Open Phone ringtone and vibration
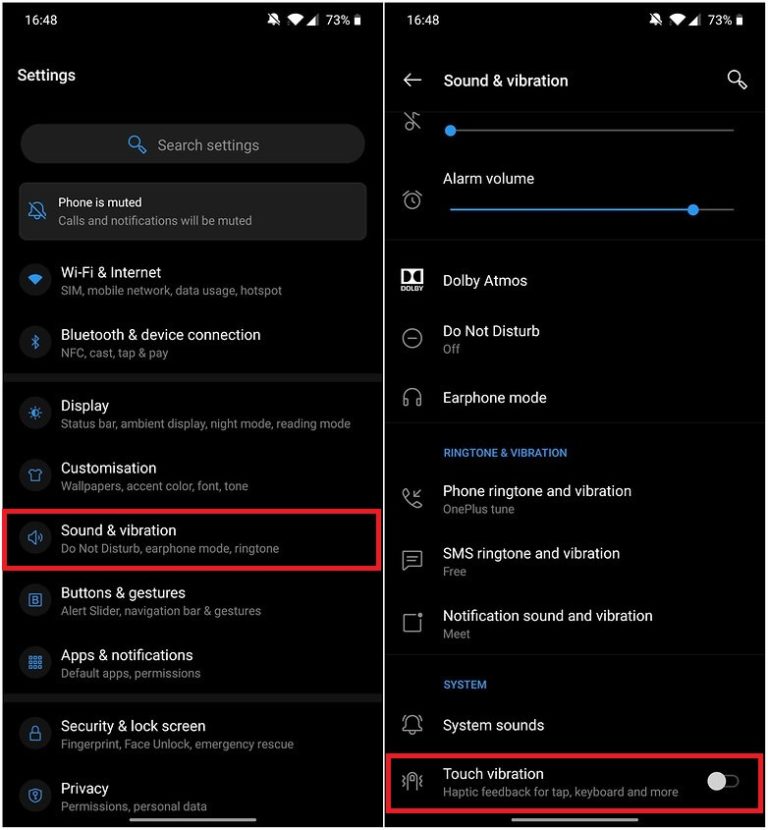 pyautogui.click(x=574, y=499)
